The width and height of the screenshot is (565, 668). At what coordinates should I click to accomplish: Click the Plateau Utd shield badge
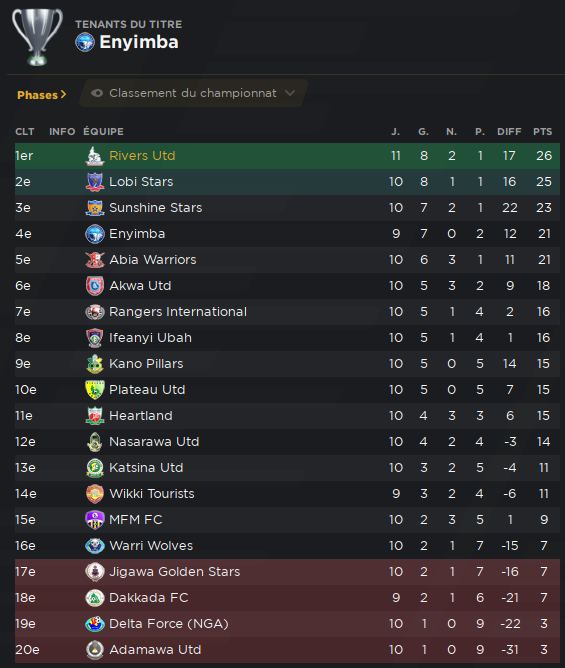[x=95, y=390]
